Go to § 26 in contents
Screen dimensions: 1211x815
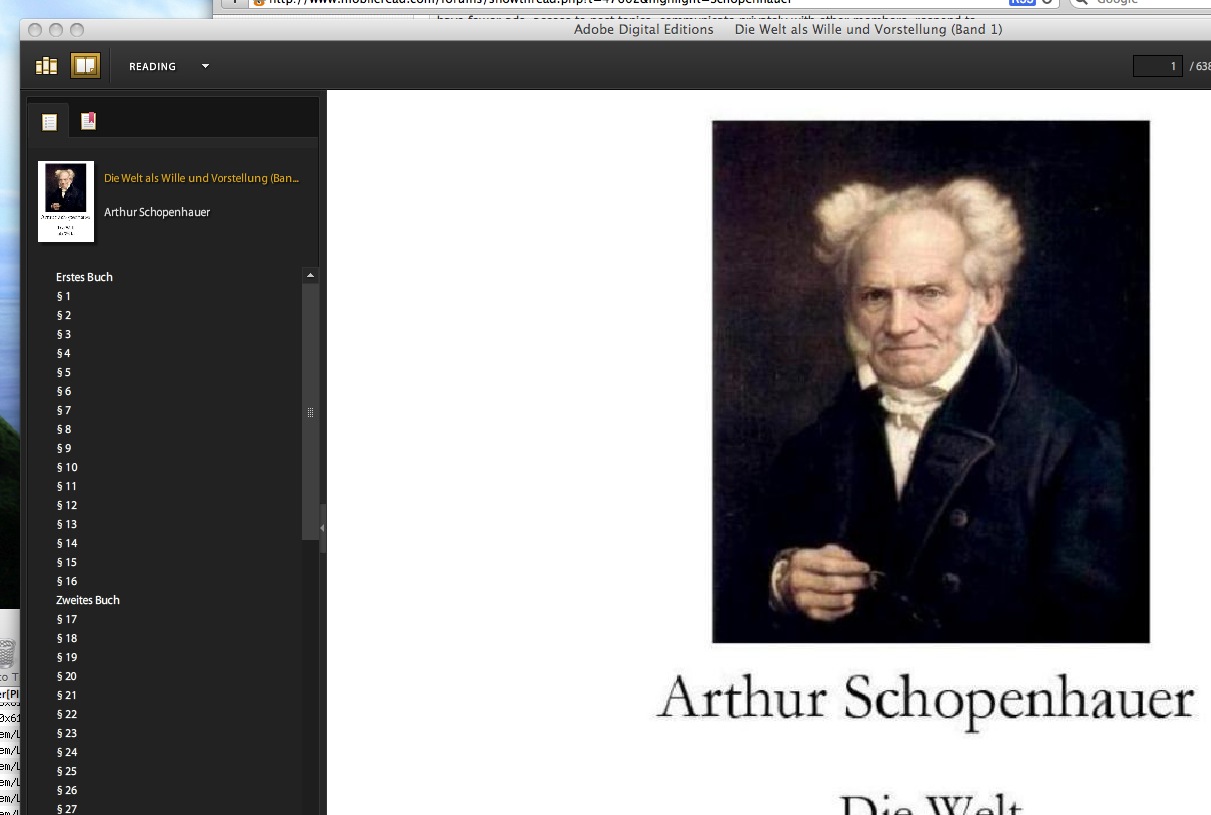pyautogui.click(x=67, y=790)
